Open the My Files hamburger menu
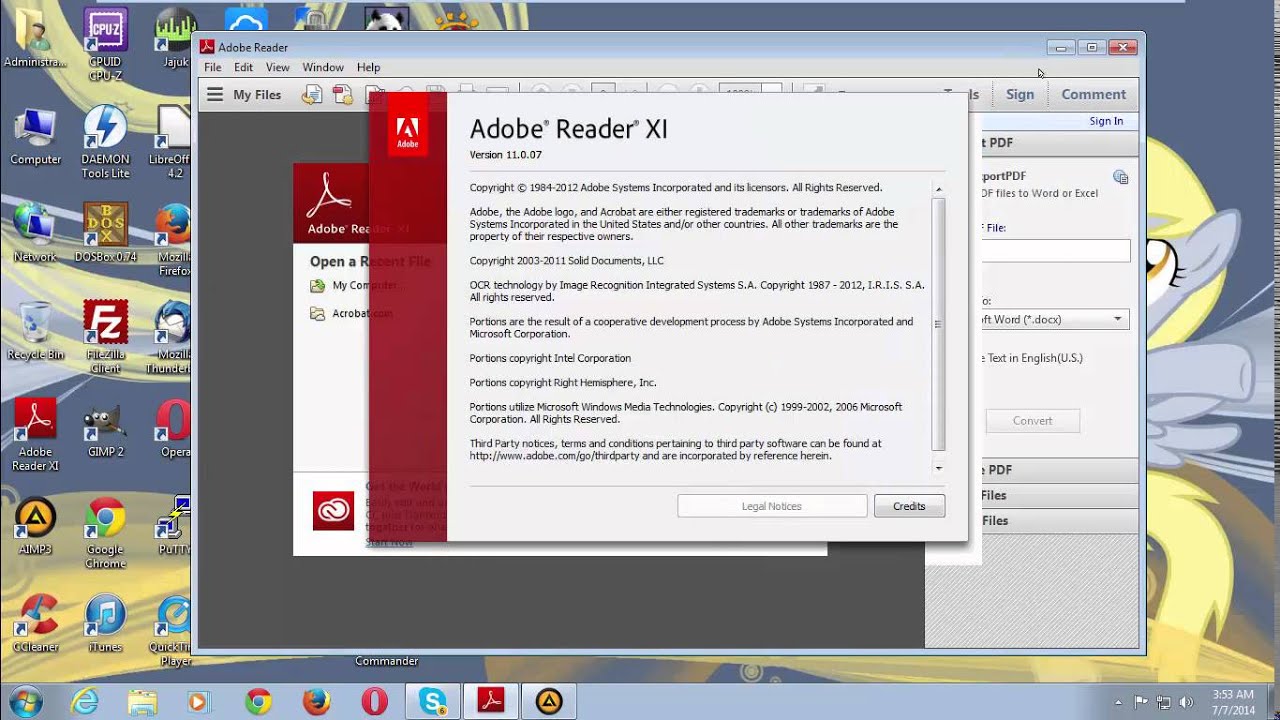This screenshot has height=720, width=1280. tap(215, 94)
